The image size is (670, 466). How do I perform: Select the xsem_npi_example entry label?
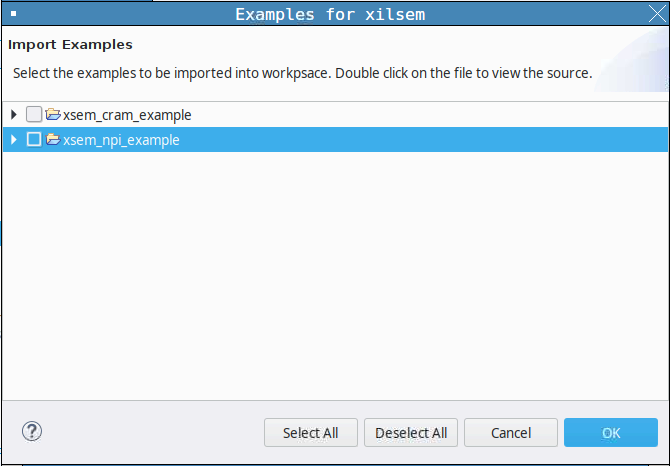pos(121,140)
